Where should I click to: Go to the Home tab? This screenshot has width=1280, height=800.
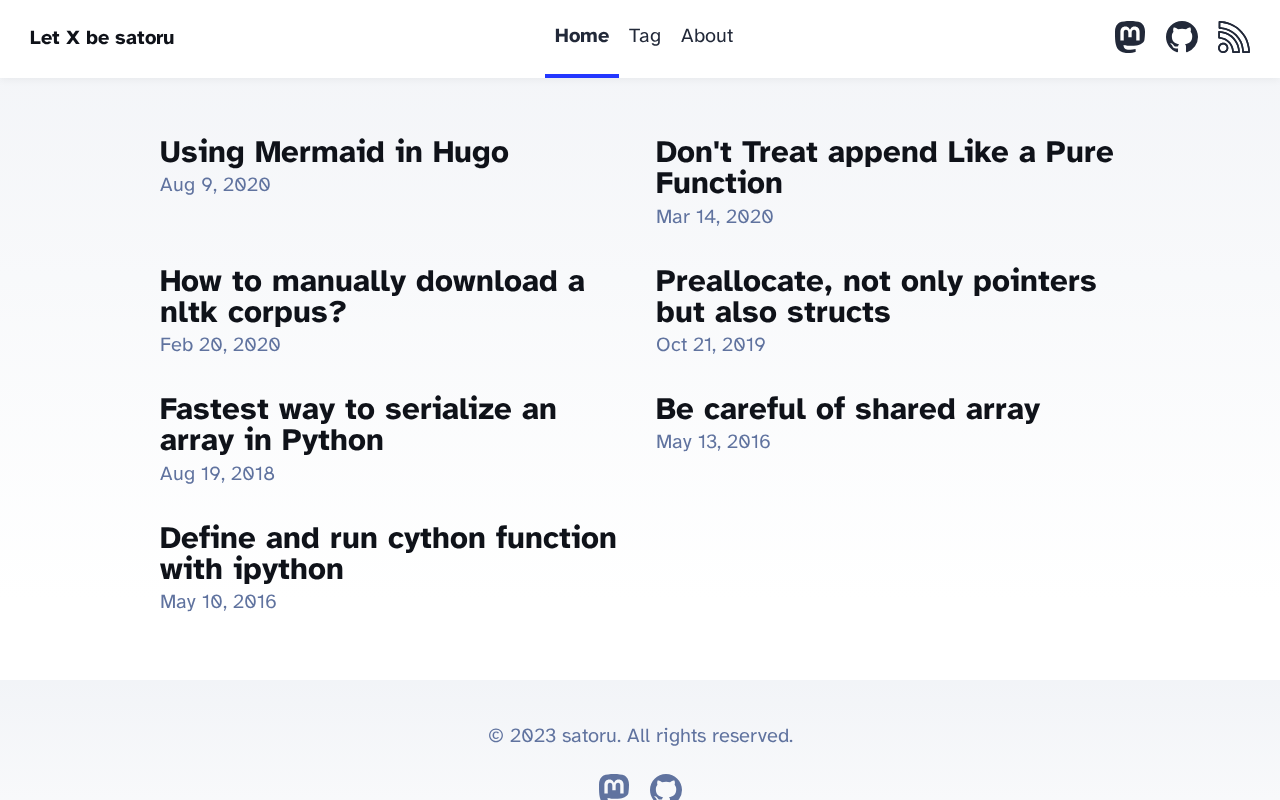pos(582,36)
